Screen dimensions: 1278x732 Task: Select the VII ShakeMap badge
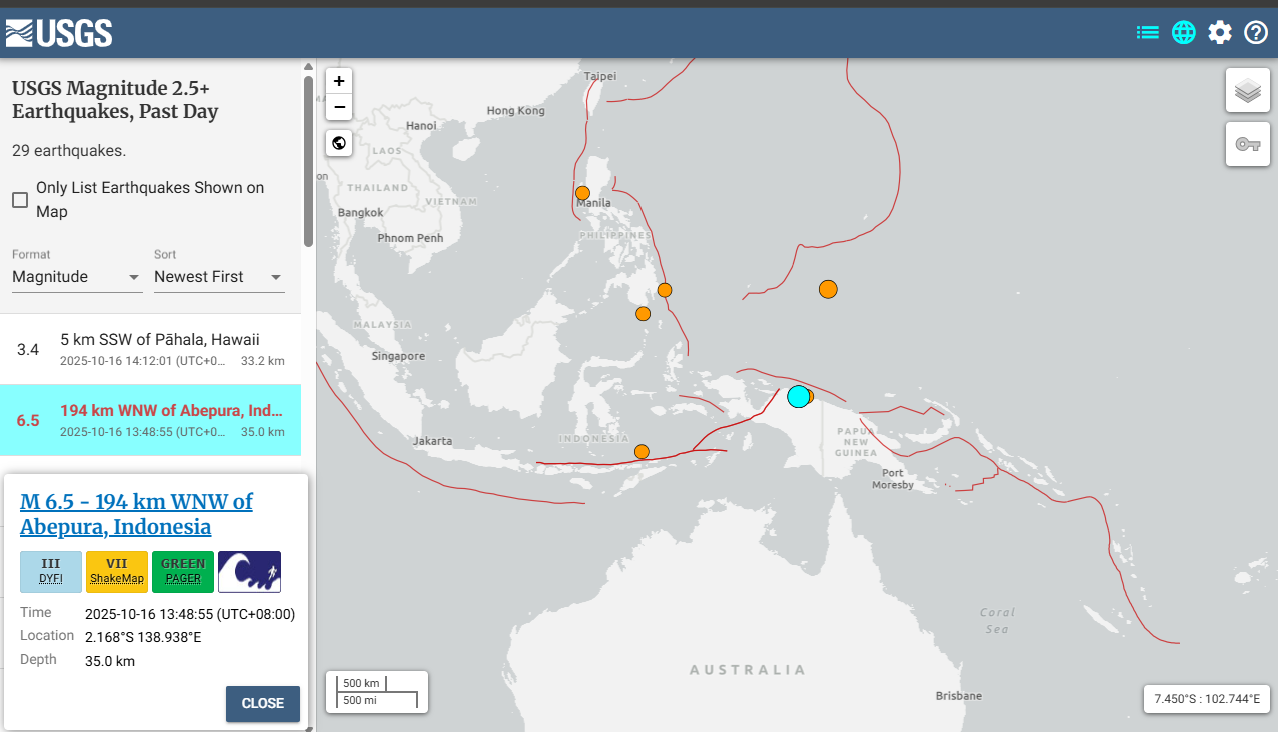(116, 571)
